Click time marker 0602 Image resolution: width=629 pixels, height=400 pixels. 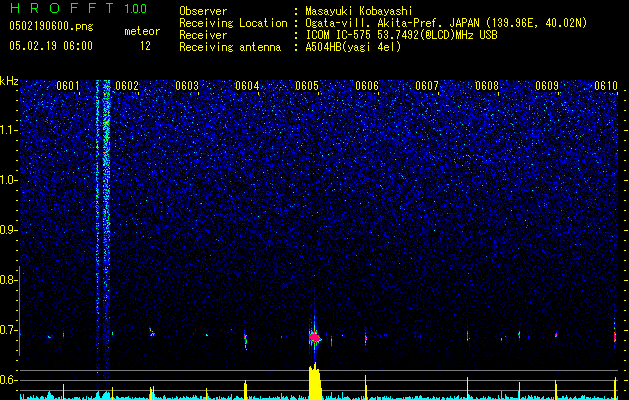[x=127, y=86]
